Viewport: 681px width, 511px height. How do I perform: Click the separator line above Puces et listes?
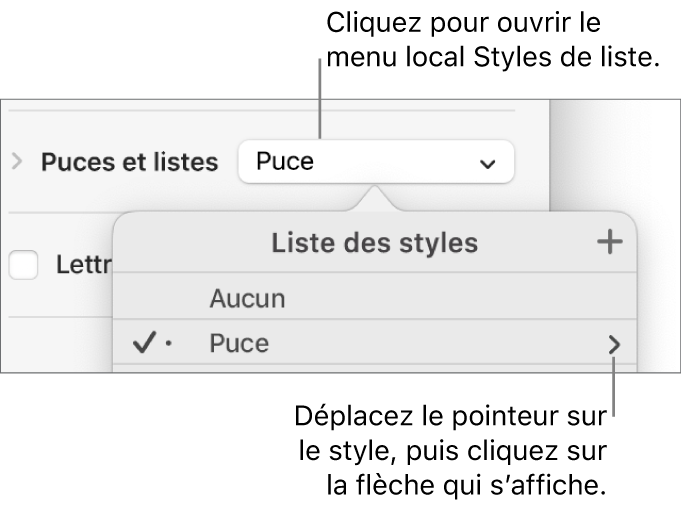coord(260,110)
